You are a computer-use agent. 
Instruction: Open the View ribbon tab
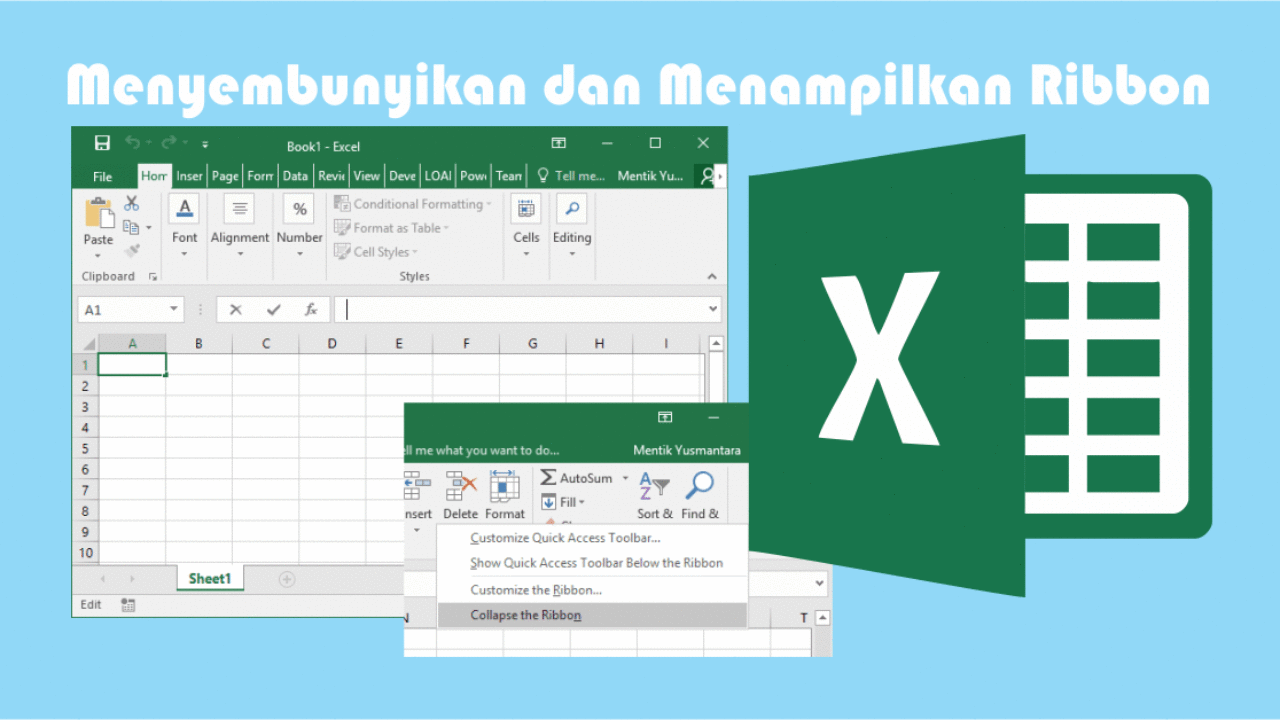coord(366,176)
